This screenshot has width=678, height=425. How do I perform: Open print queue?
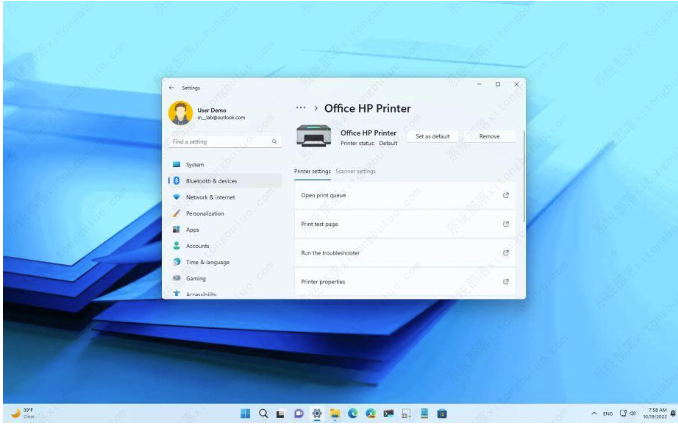tap(405, 195)
